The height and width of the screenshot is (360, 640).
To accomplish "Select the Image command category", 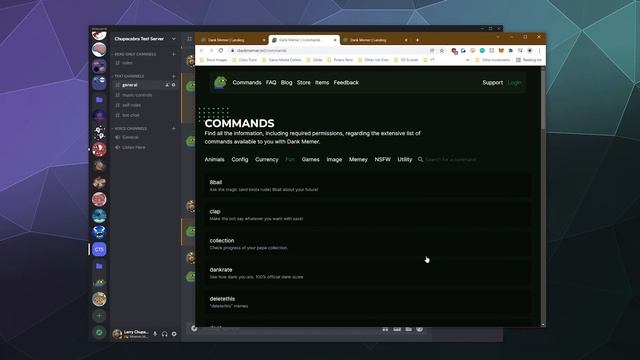I will coord(334,160).
